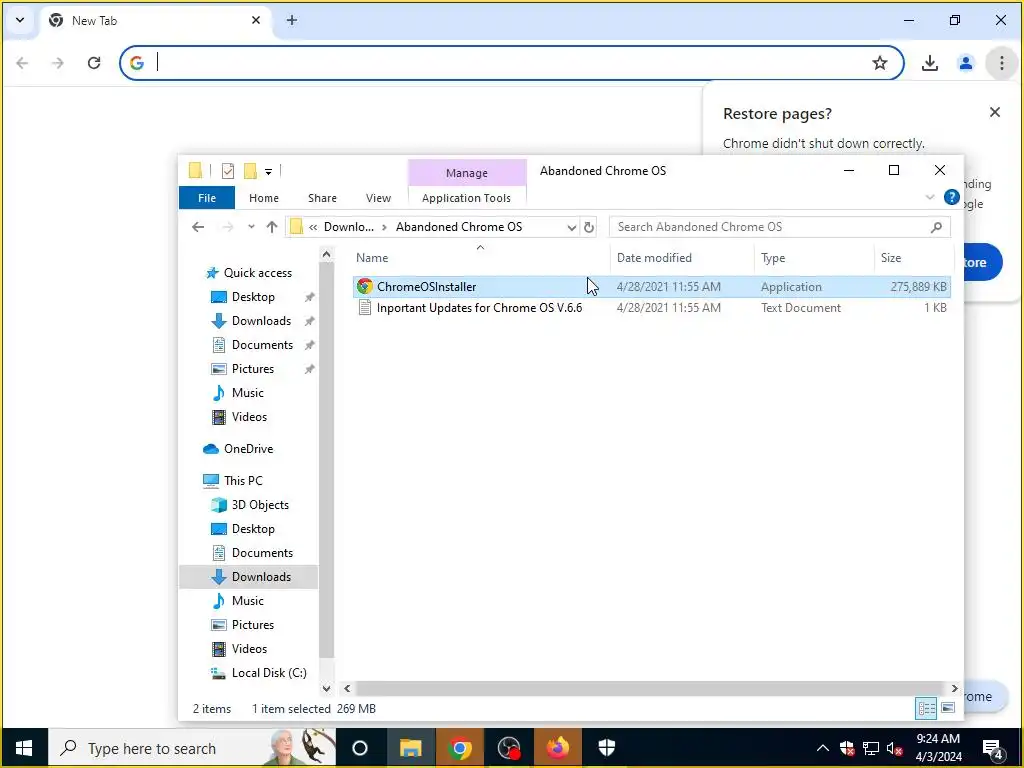Switch to the Home ribbon tab
Viewport: 1024px width, 768px height.
pyautogui.click(x=264, y=198)
